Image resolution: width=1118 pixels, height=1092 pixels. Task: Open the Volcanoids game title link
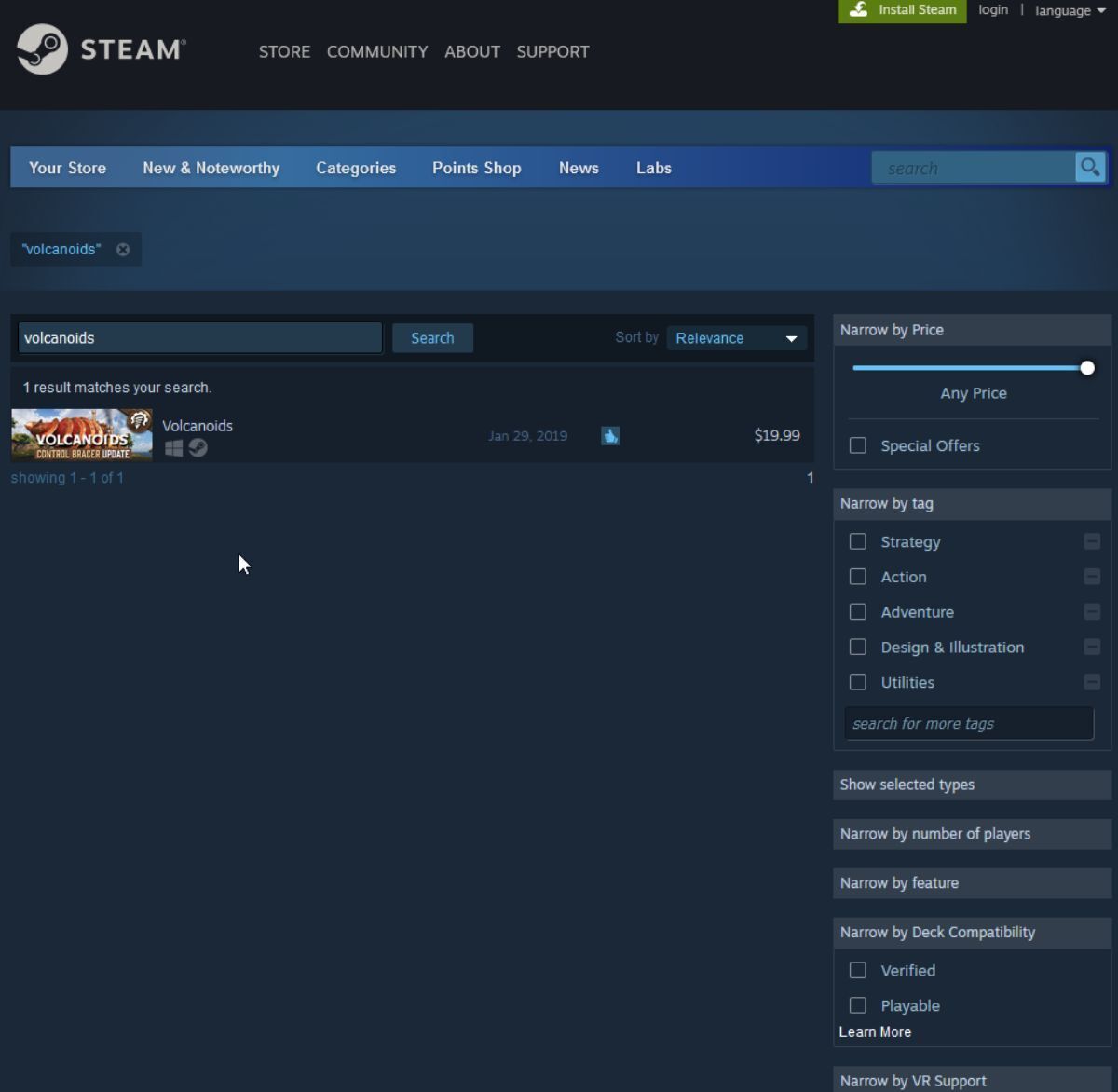click(x=198, y=426)
